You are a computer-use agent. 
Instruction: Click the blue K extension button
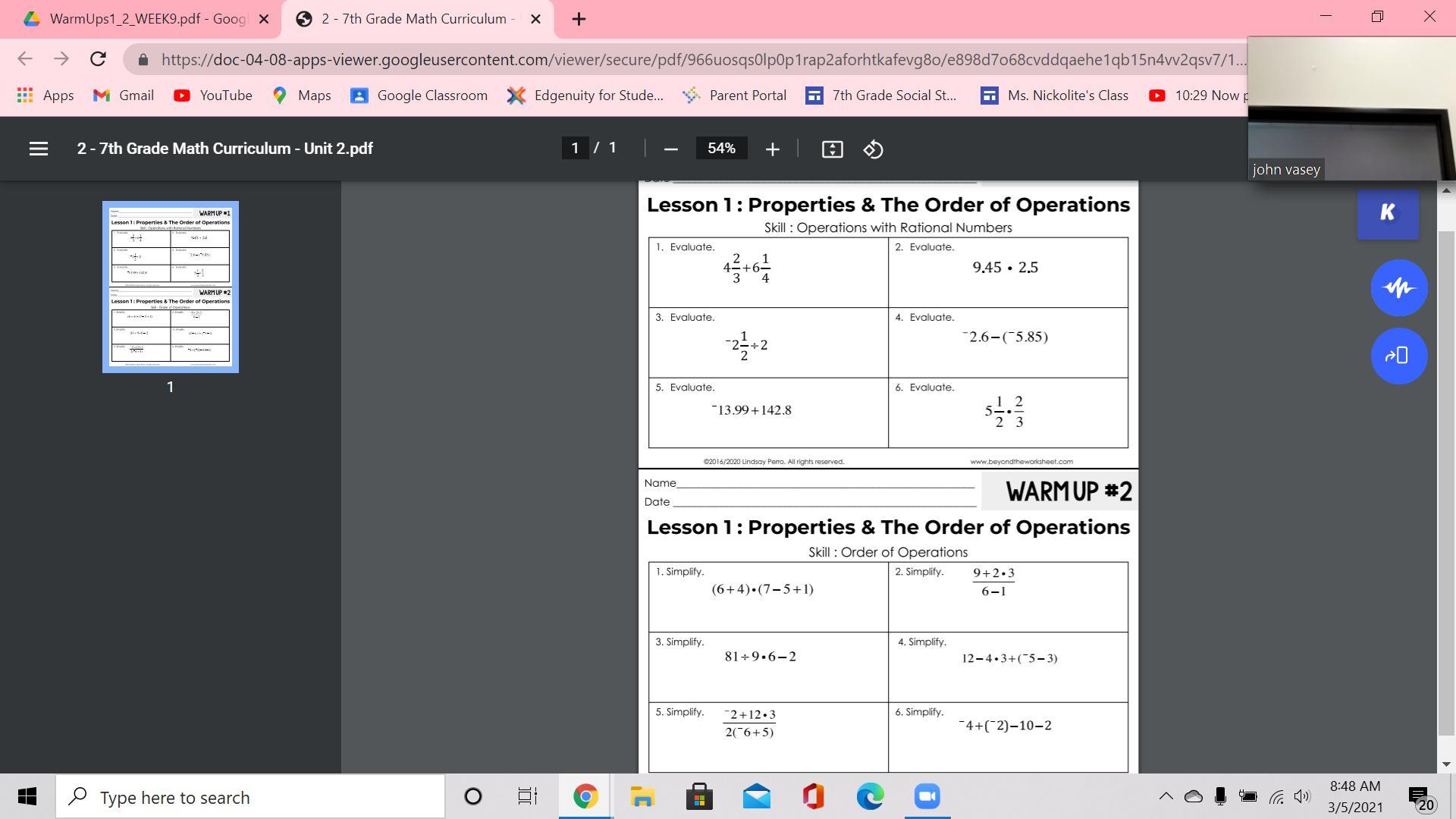(x=1387, y=213)
